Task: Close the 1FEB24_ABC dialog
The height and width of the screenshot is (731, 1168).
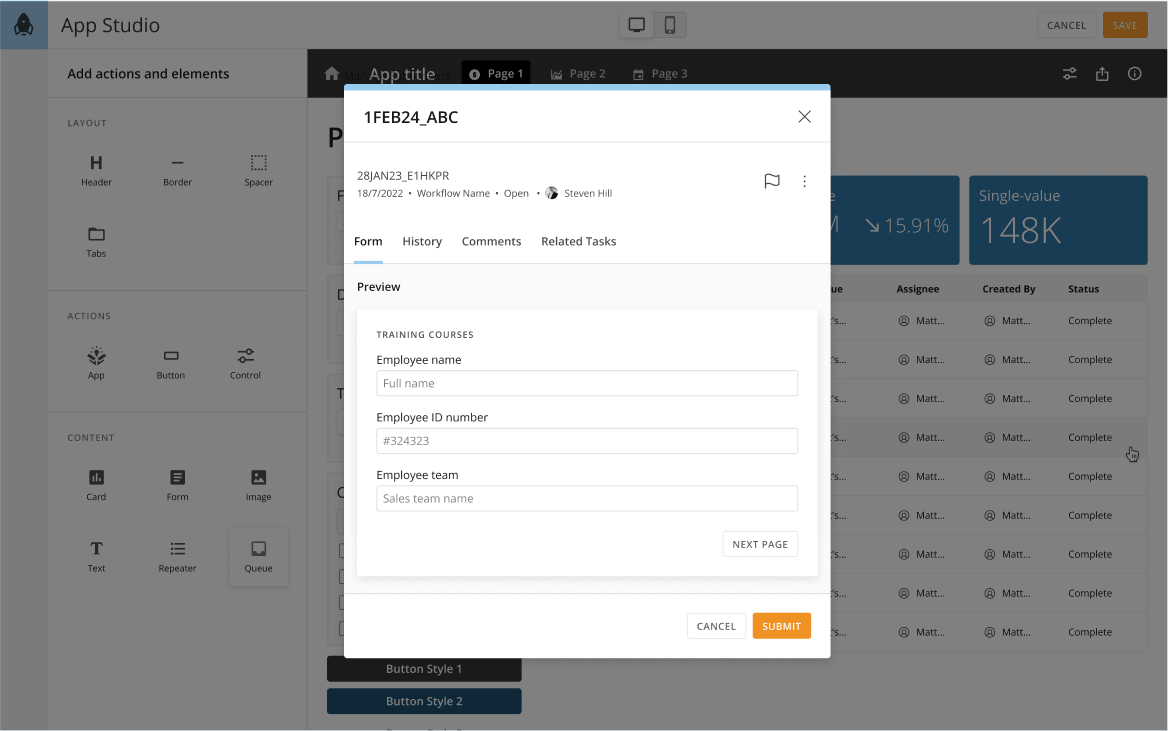Action: tap(804, 116)
